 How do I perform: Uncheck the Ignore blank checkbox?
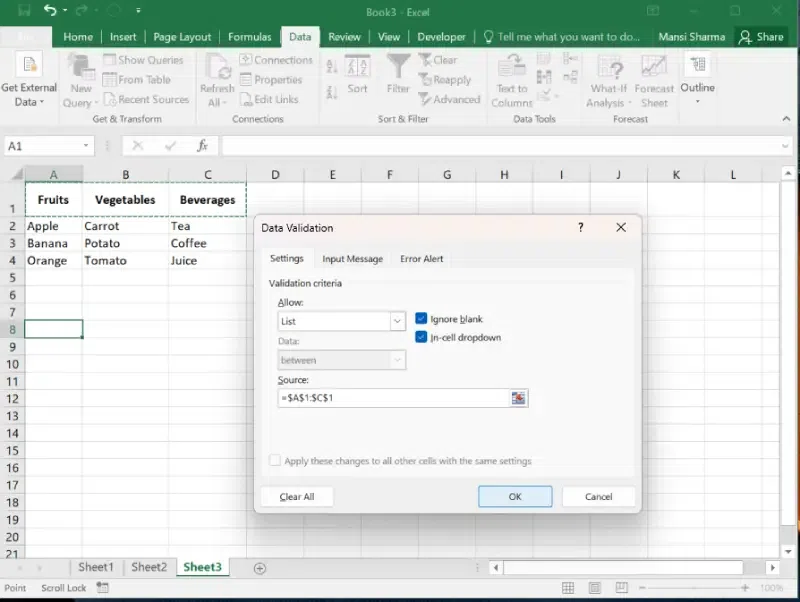(x=421, y=319)
